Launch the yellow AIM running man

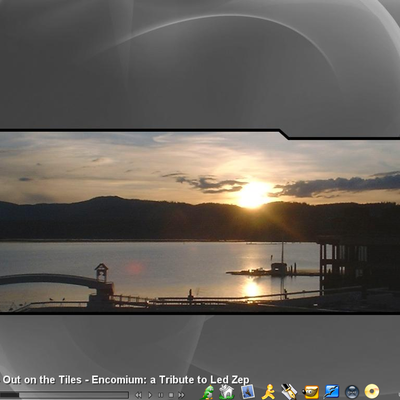[x=269, y=392]
